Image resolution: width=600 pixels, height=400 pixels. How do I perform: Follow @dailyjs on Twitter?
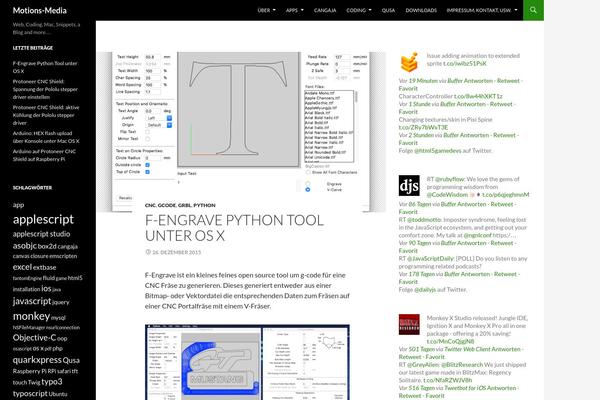coord(425,289)
